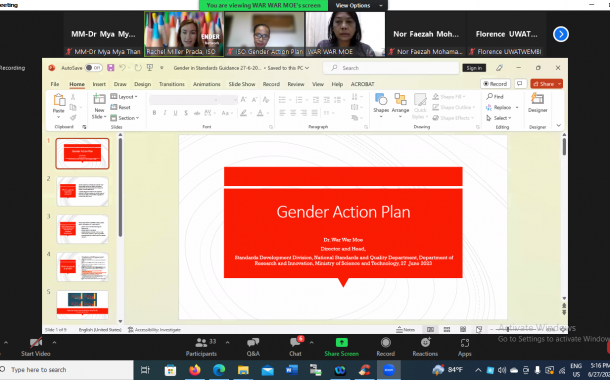The width and height of the screenshot is (610, 380).
Task: Open the View Options dropdown
Action: pyautogui.click(x=358, y=5)
